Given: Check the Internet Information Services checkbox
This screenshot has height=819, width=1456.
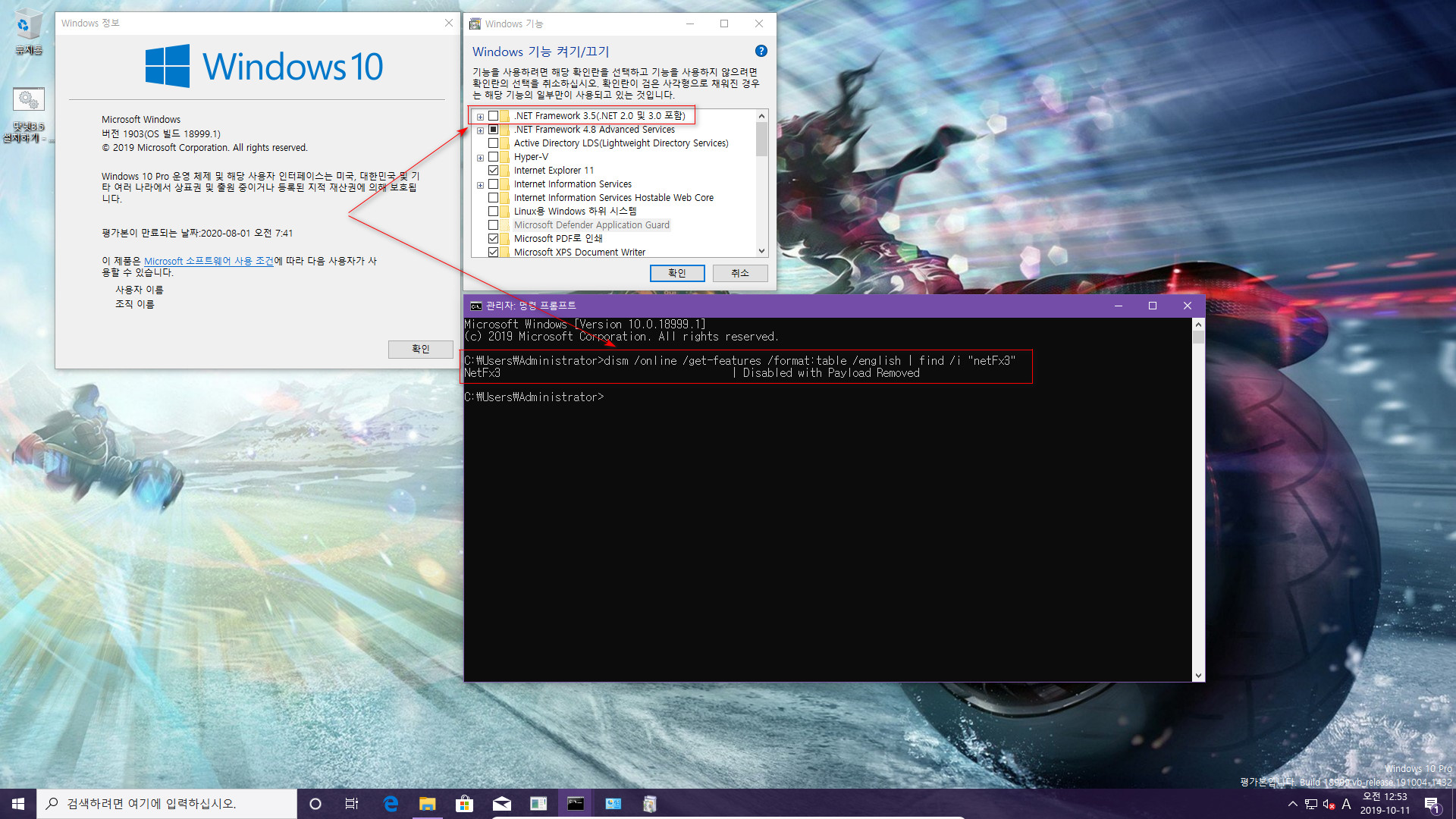Looking at the screenshot, I should pyautogui.click(x=493, y=184).
